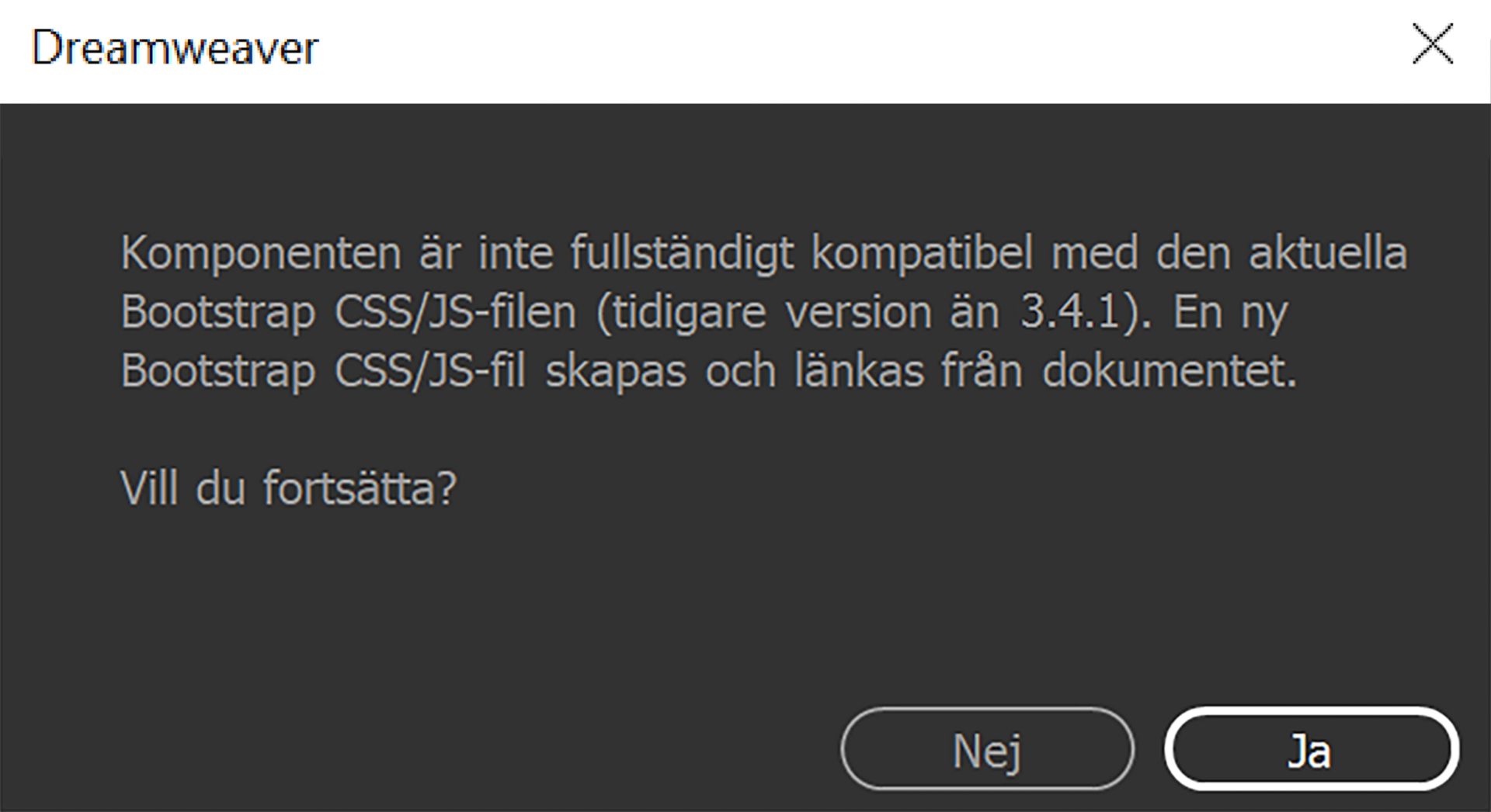Viewport: 1491px width, 812px height.
Task: Click inside the white title bar region
Action: (x=699, y=48)
